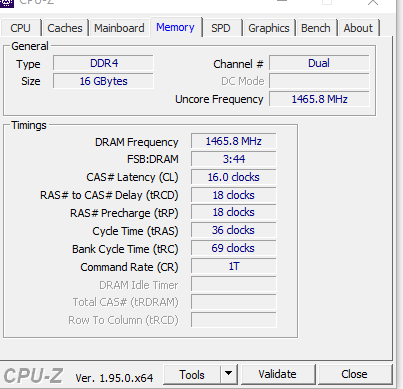Click the Ver. 1.95.0.x64 version text
Screen dimensions: 403x389
pyautogui.click(x=114, y=378)
